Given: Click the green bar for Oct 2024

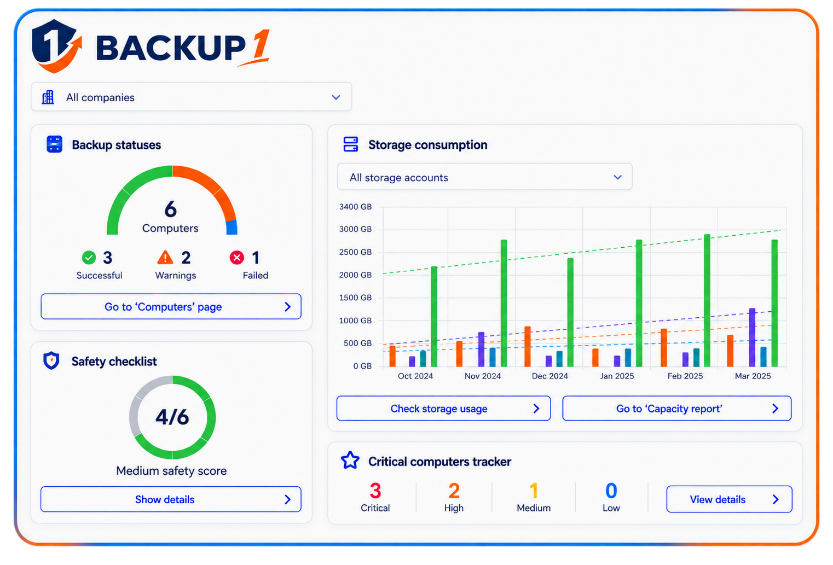Looking at the screenshot, I should [x=434, y=316].
